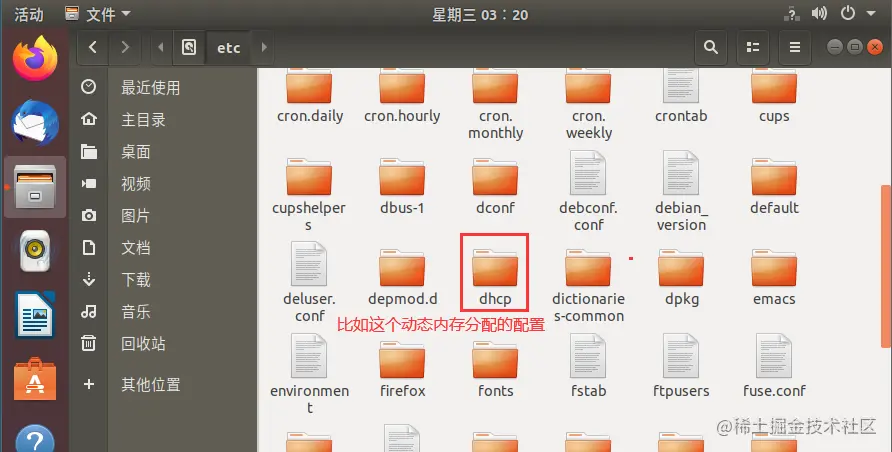Click the path bar left arrow
This screenshot has height=452, width=892.
(x=160, y=47)
